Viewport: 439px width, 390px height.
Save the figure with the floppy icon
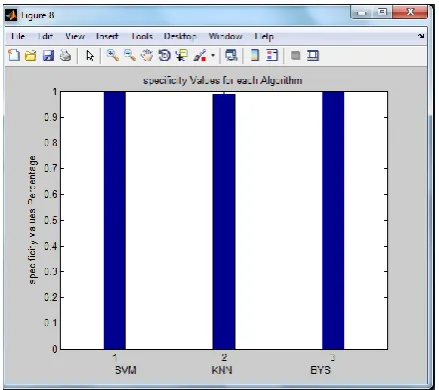point(48,55)
